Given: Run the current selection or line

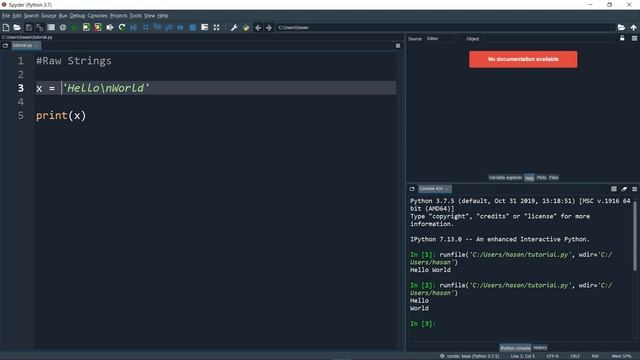Looking at the screenshot, I should point(110,27).
